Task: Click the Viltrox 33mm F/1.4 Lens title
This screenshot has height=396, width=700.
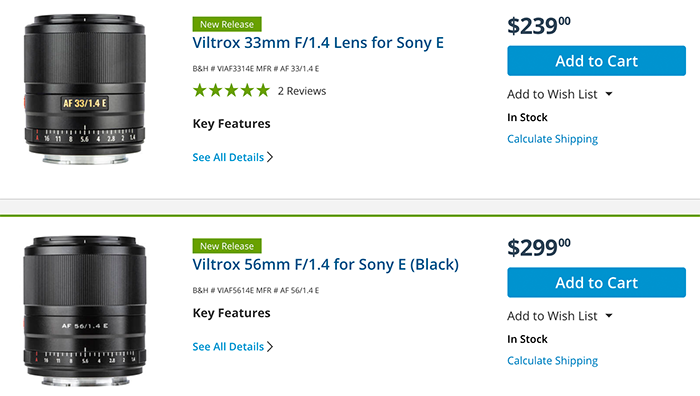Action: click(318, 43)
